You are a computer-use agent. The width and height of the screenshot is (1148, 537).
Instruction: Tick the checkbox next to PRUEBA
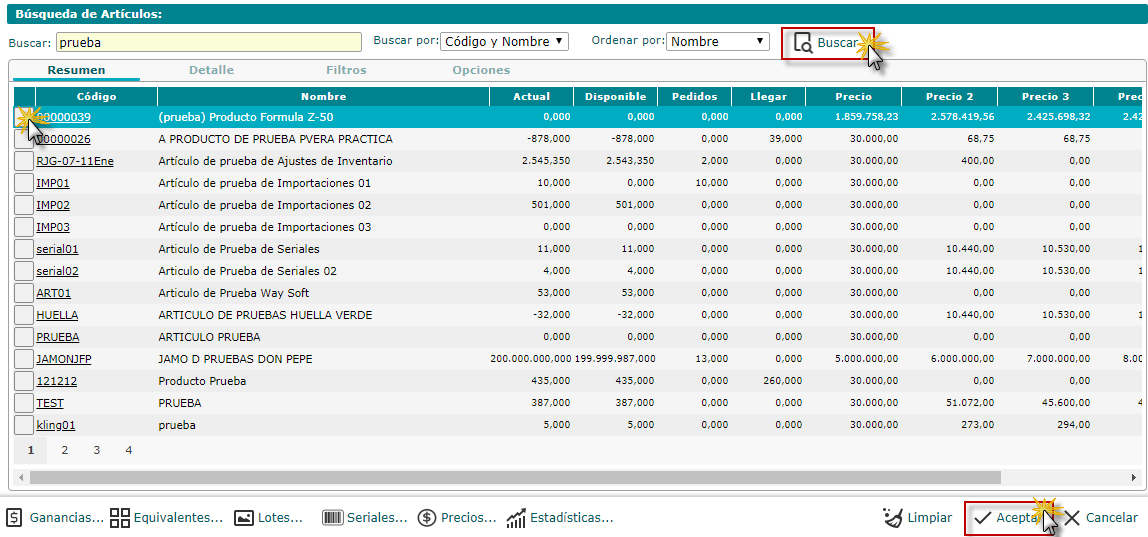point(24,337)
